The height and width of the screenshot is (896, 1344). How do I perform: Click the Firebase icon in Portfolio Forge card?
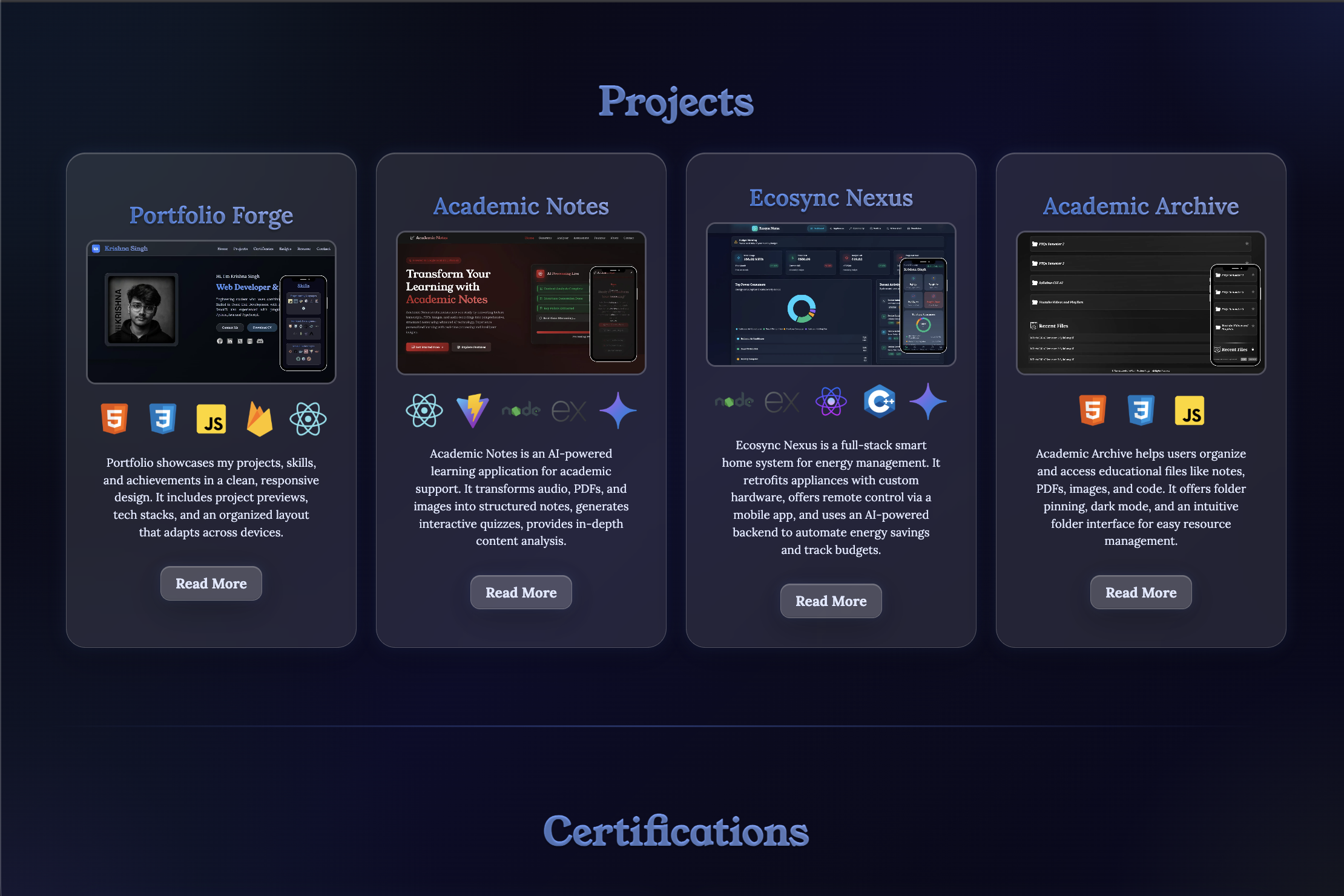click(260, 419)
